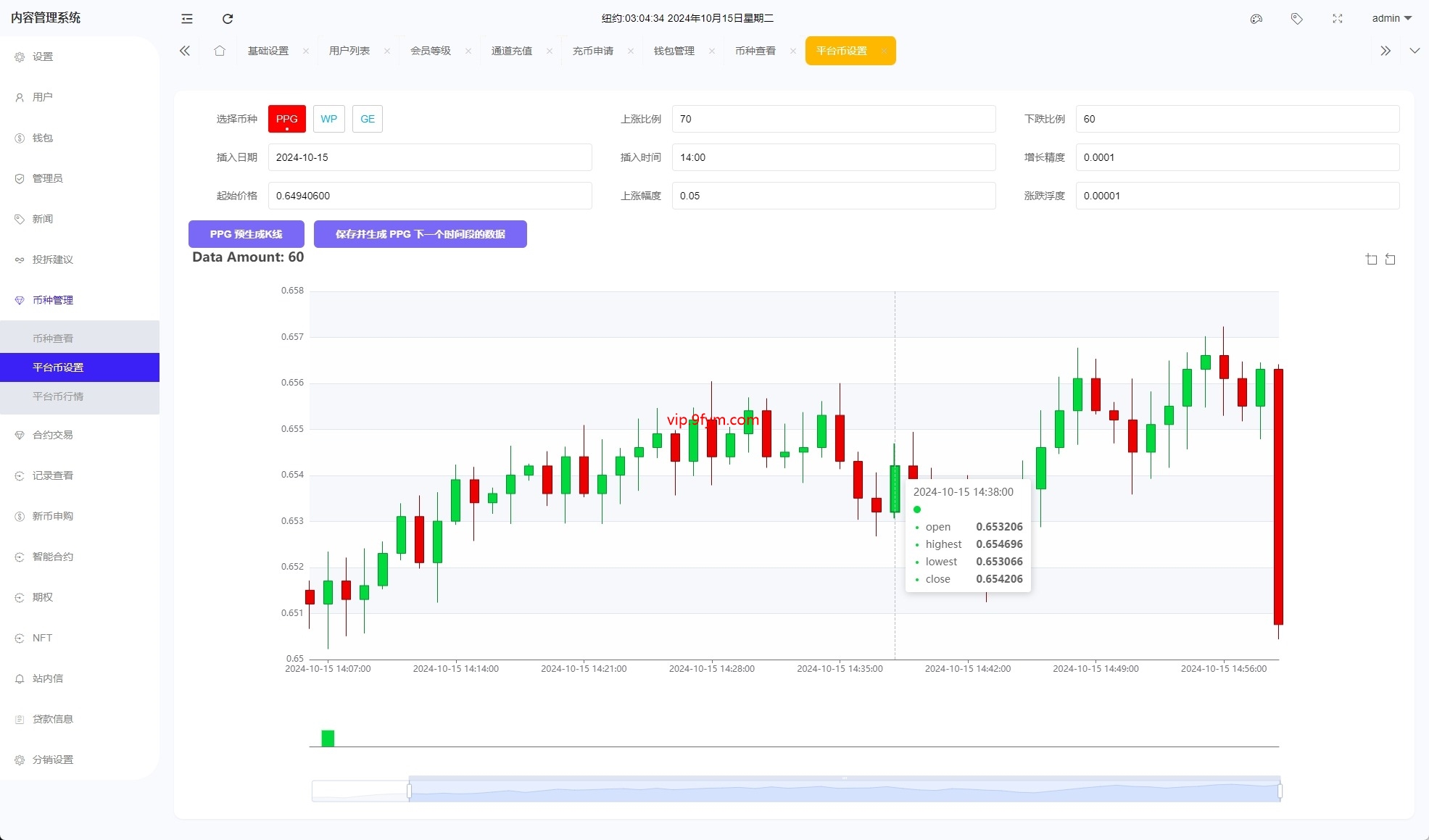Select the PPG coin option

pos(287,119)
